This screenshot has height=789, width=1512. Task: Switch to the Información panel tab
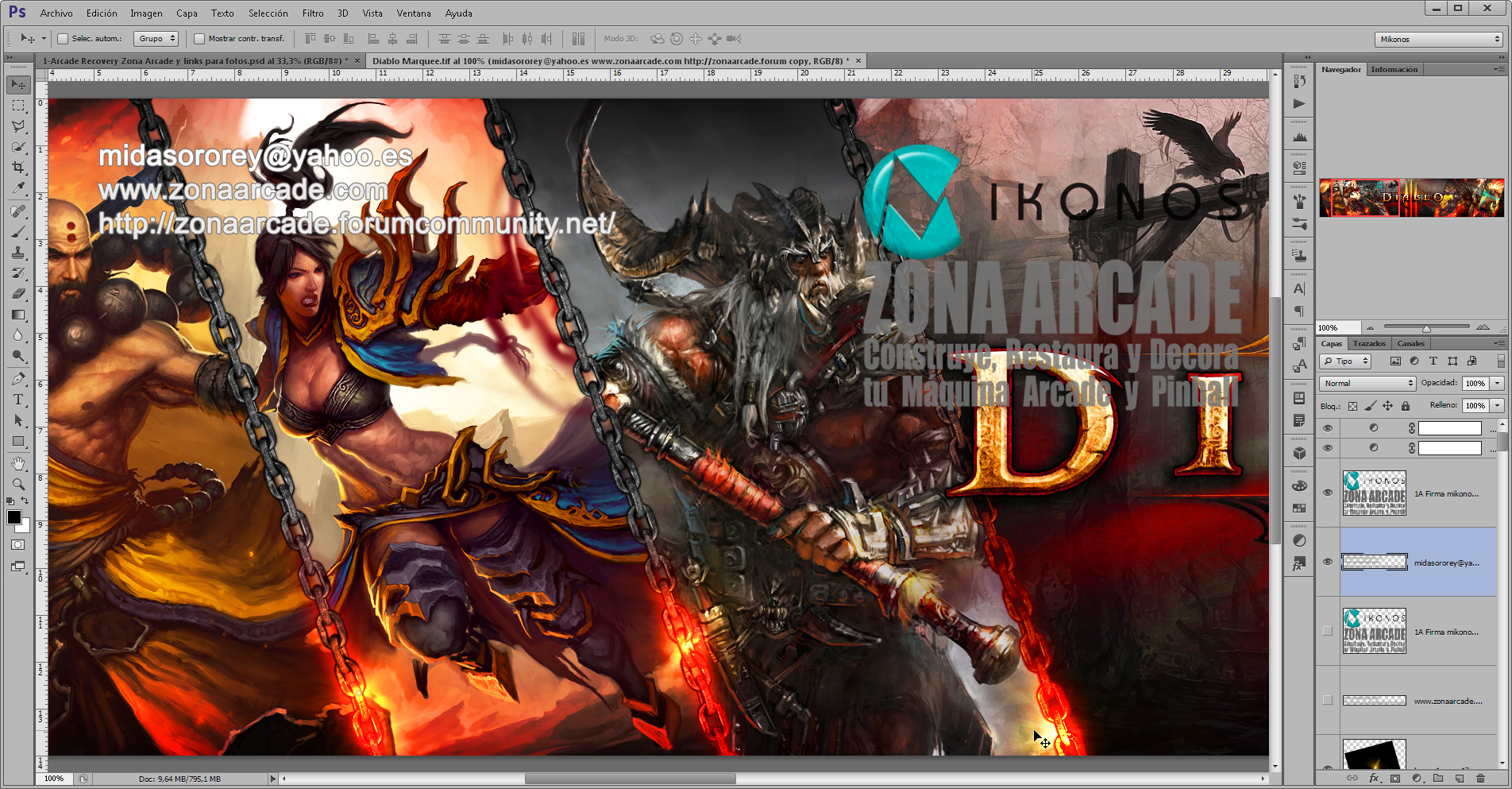tap(1394, 69)
